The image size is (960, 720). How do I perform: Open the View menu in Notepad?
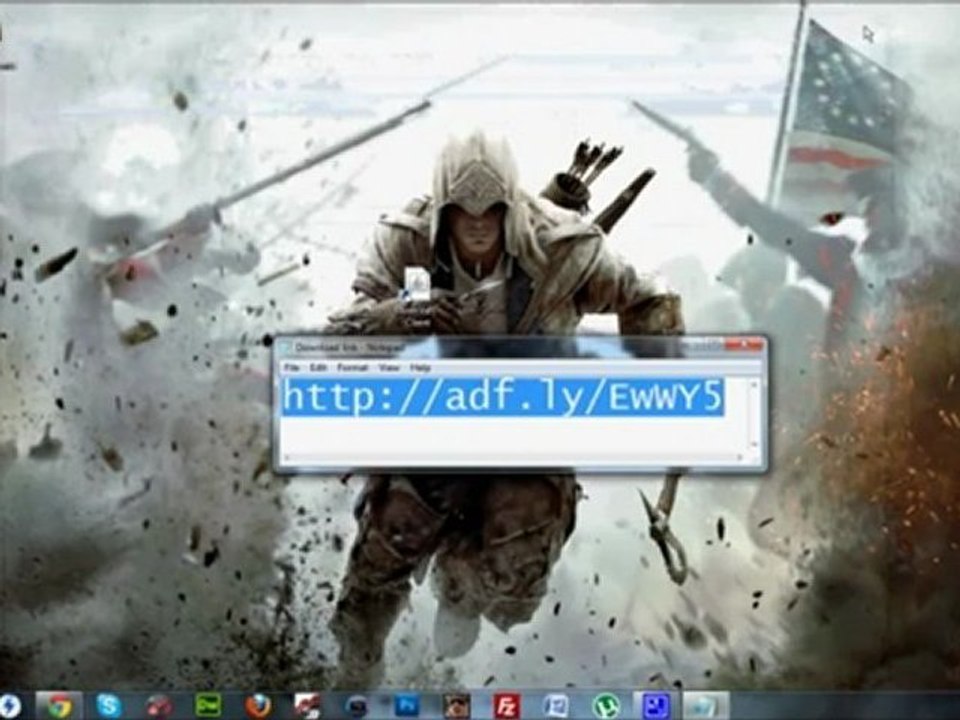[389, 368]
